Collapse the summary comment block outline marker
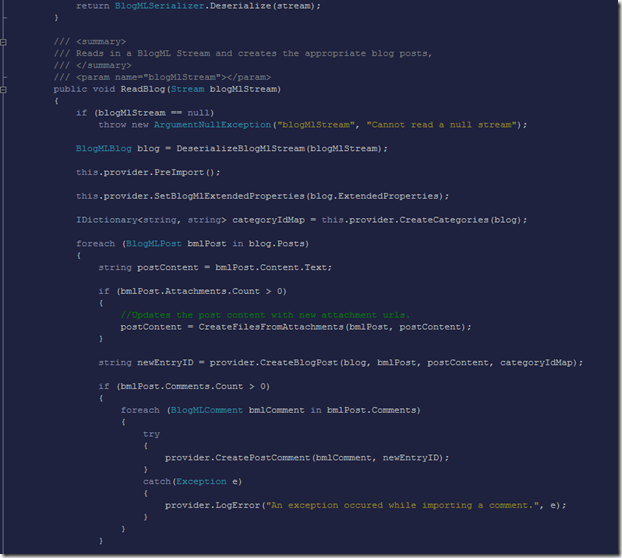622x558 pixels. (x=3, y=42)
